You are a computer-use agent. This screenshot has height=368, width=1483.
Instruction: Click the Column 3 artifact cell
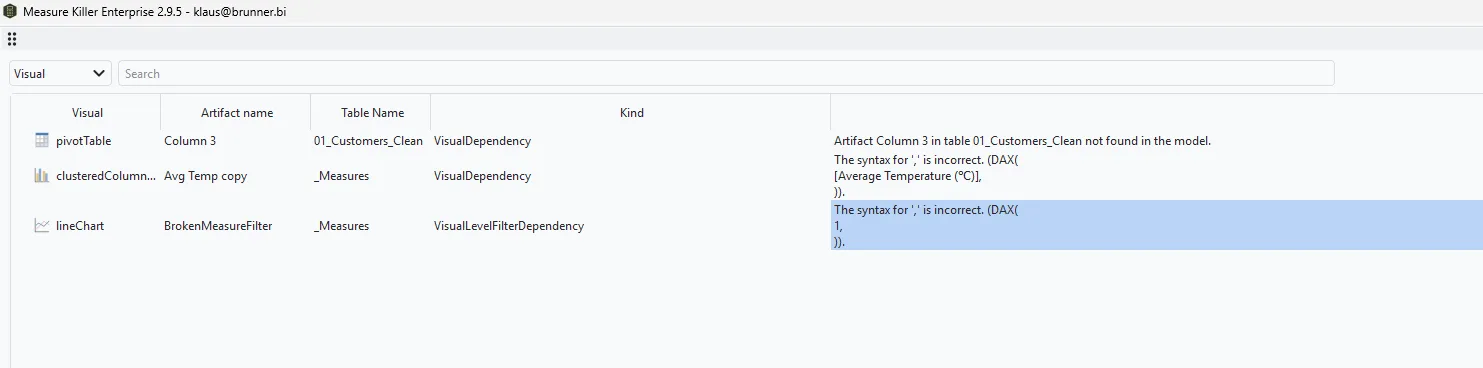190,141
